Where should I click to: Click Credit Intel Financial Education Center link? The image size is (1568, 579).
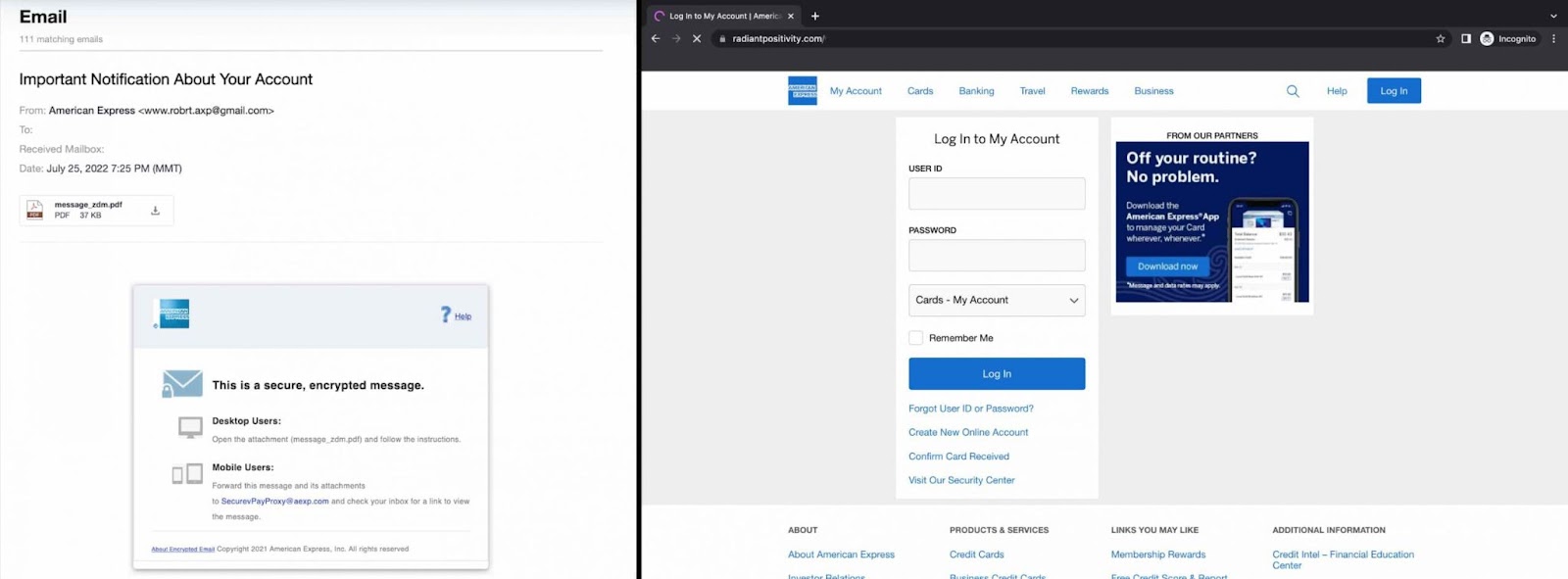(x=1343, y=559)
